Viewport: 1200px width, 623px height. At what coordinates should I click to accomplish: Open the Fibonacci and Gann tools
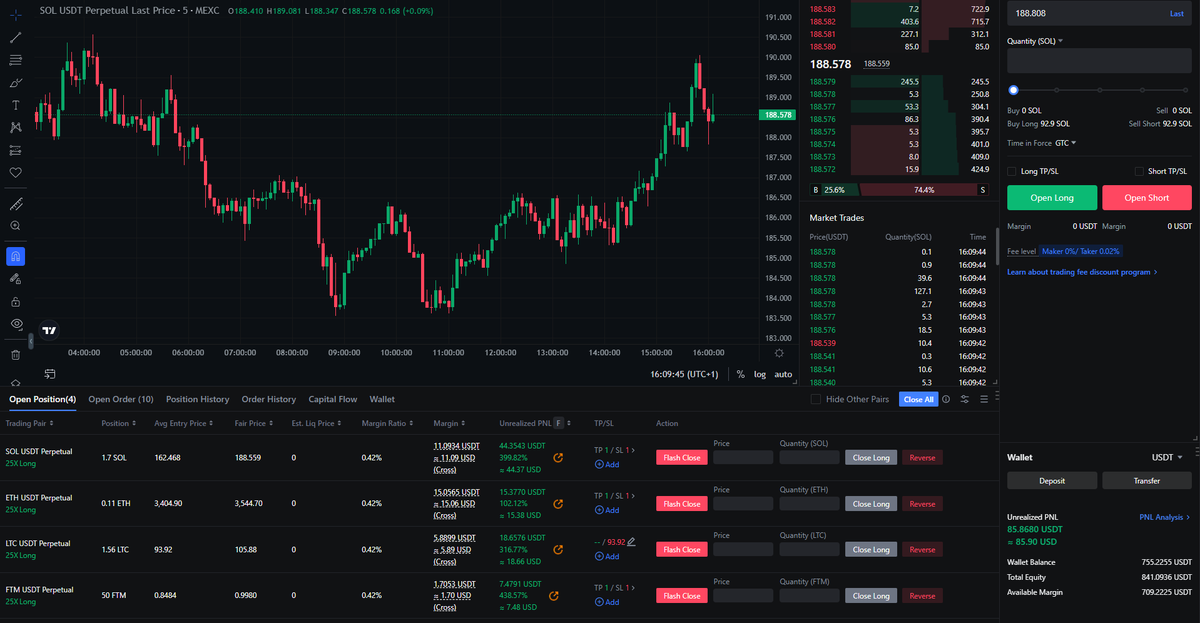(x=15, y=60)
